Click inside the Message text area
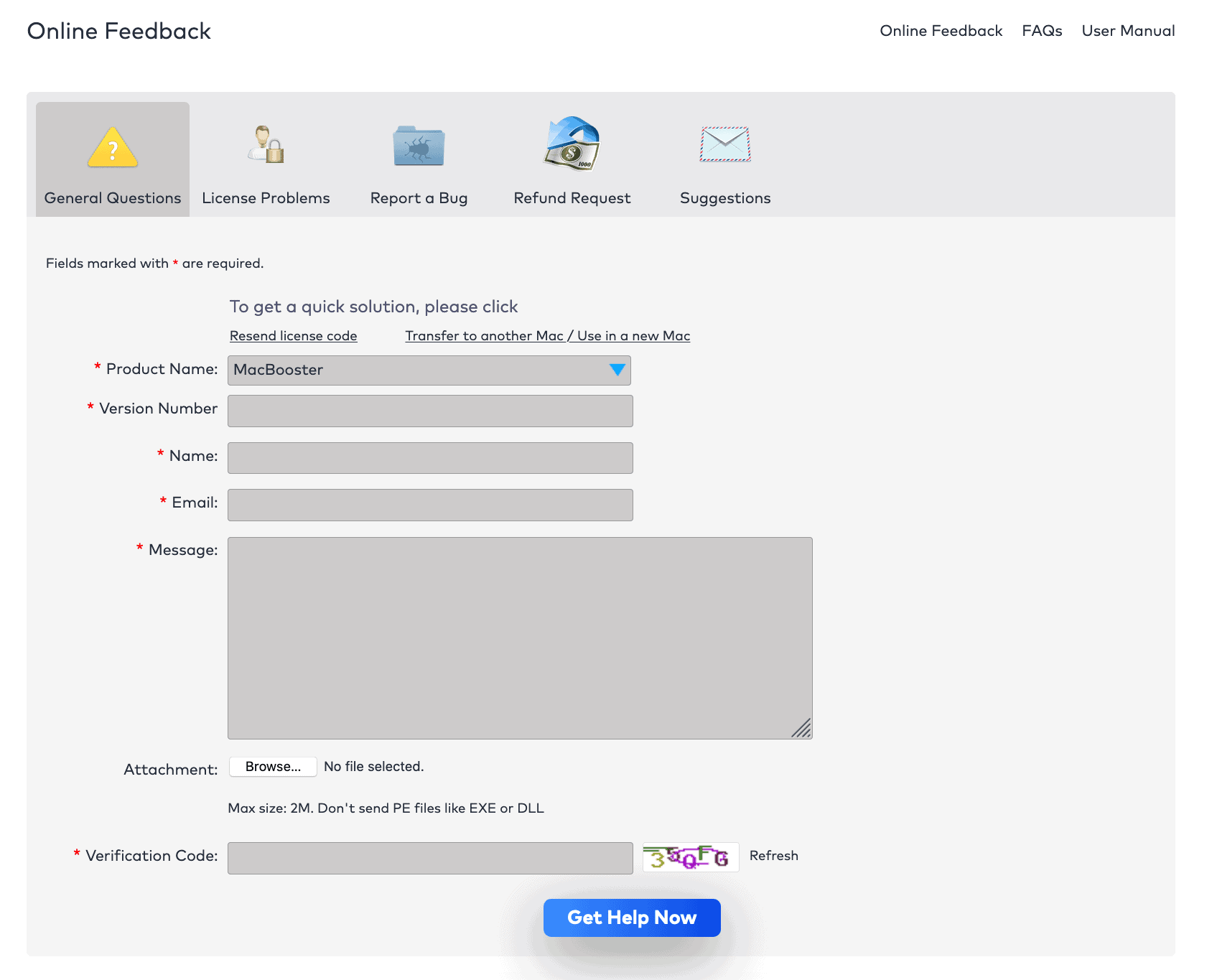The width and height of the screenshot is (1212, 980). pos(519,635)
